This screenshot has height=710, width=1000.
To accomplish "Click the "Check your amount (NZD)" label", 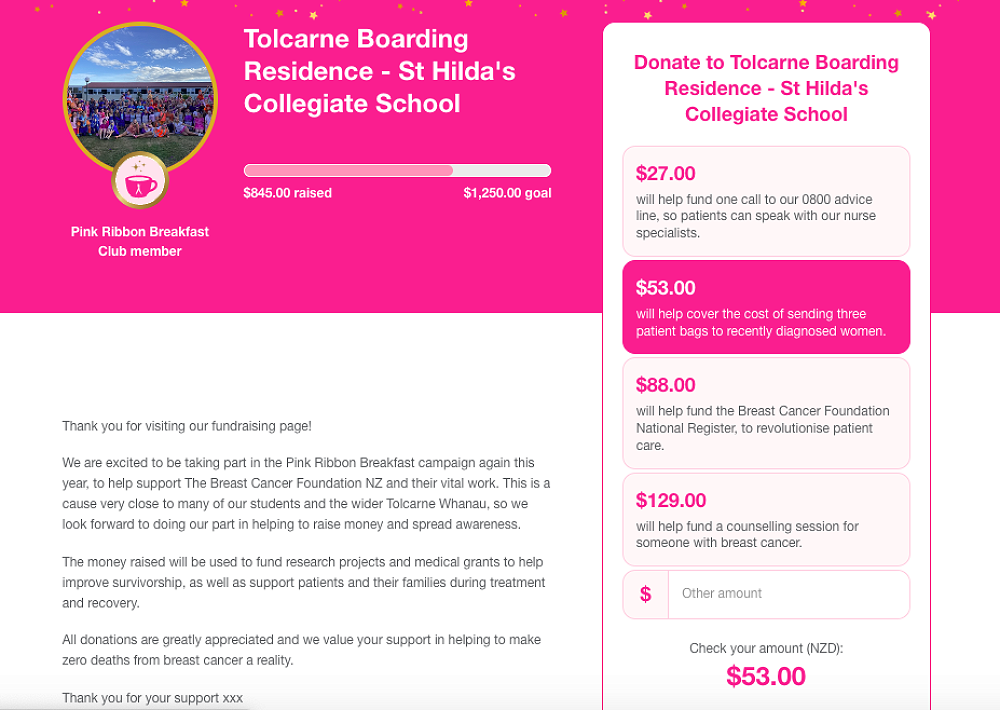I will point(766,648).
